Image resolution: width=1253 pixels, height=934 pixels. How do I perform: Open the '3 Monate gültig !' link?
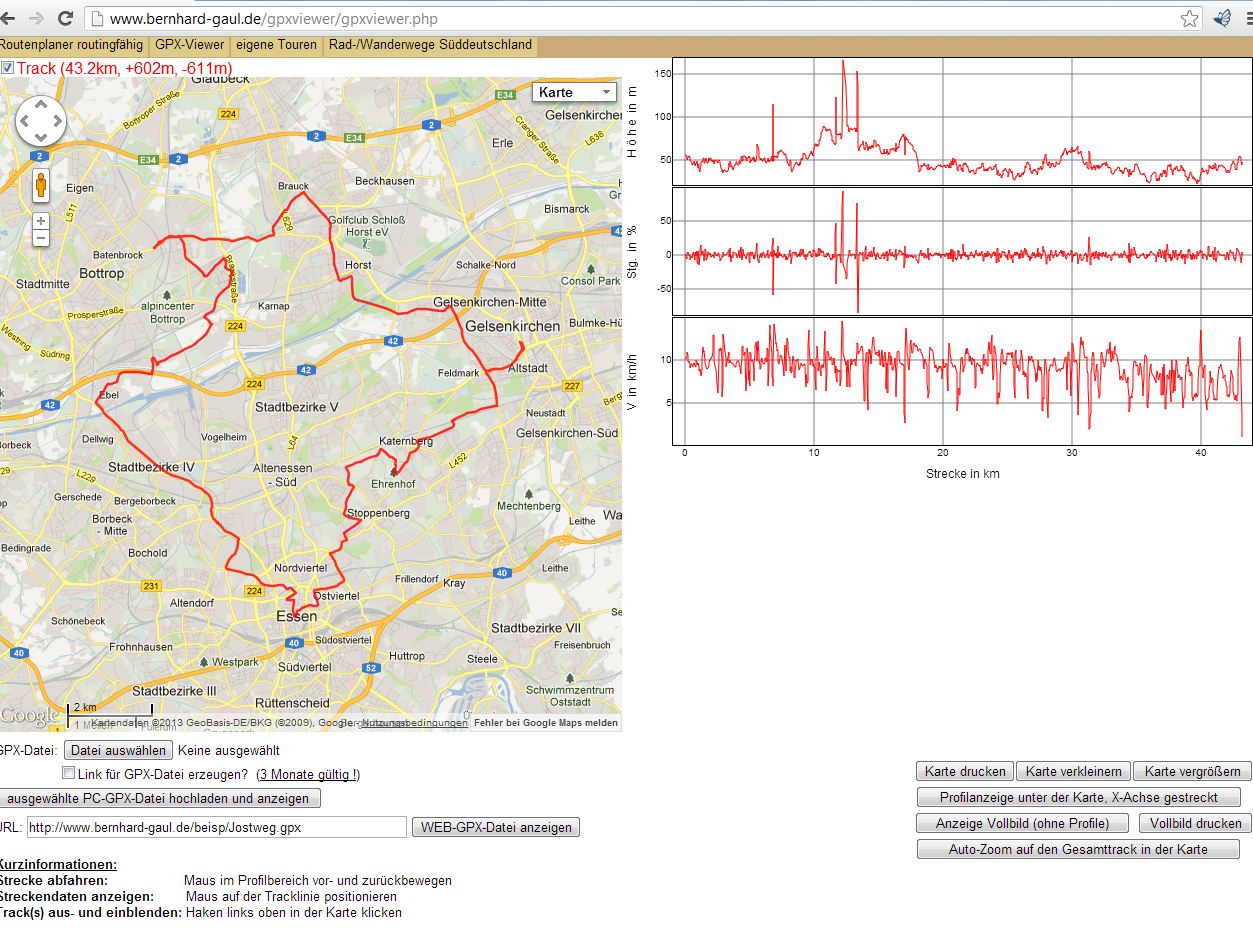coord(308,774)
